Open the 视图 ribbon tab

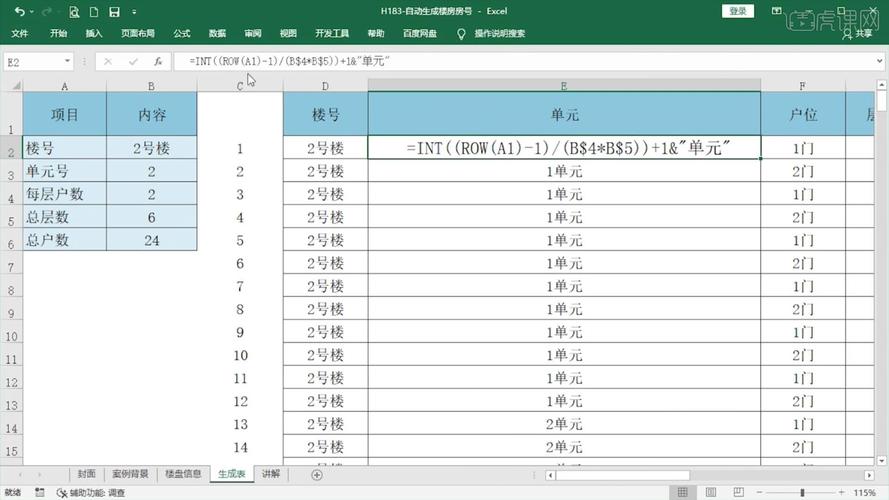click(x=288, y=33)
